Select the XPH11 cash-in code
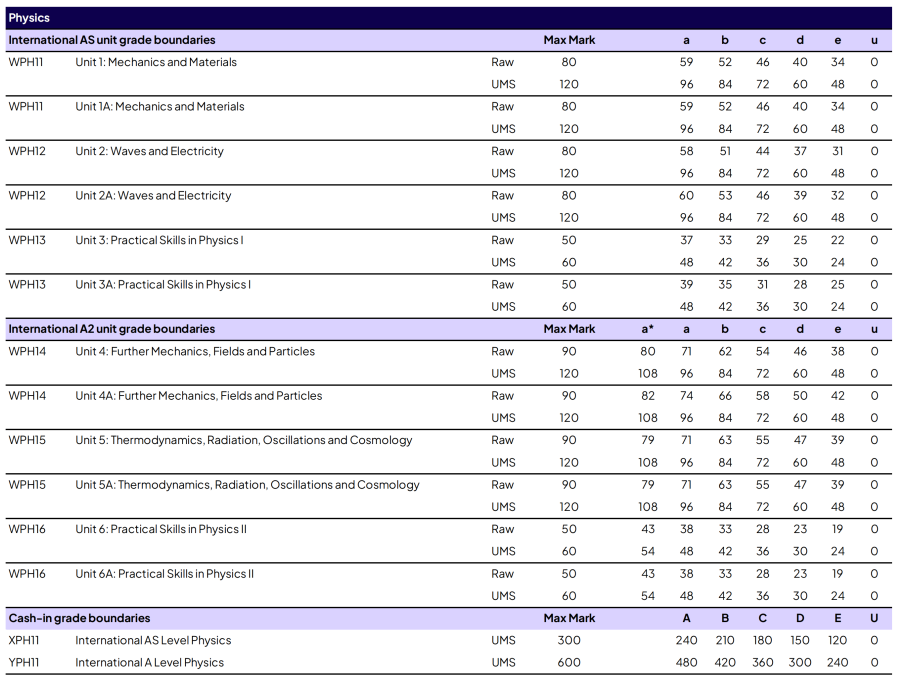Image resolution: width=899 pixels, height=681 pixels. point(25,641)
